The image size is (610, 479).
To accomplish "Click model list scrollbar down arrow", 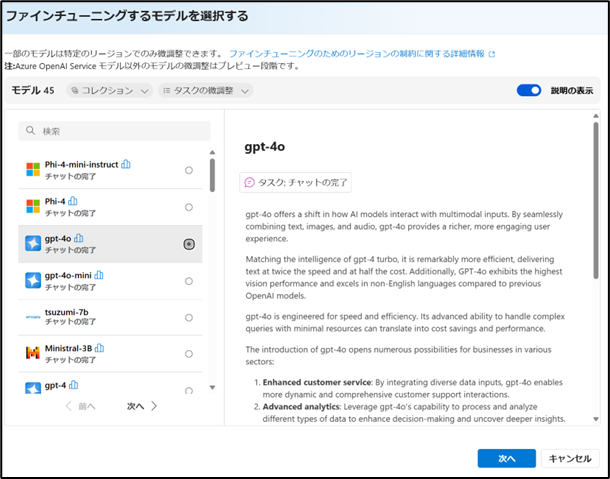I will [x=212, y=387].
